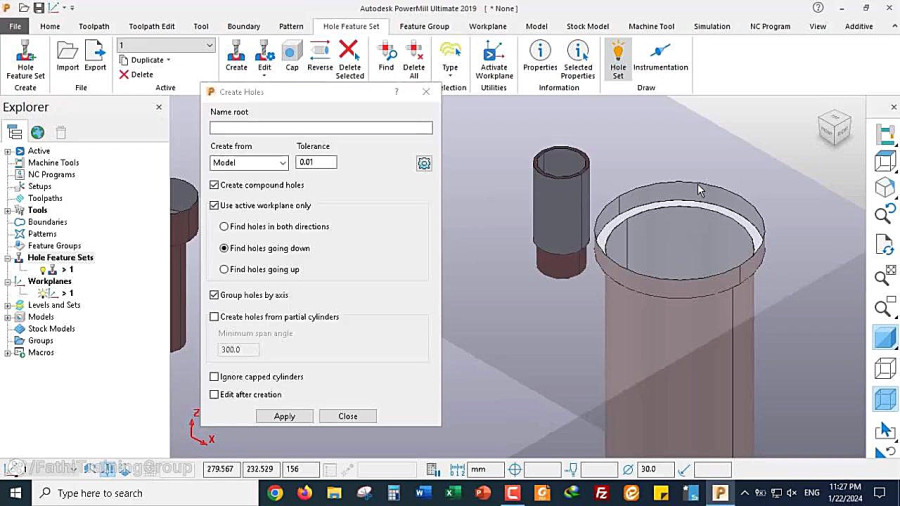The height and width of the screenshot is (506, 900).
Task: Enable Create holes from partial cylinders
Action: 214,317
